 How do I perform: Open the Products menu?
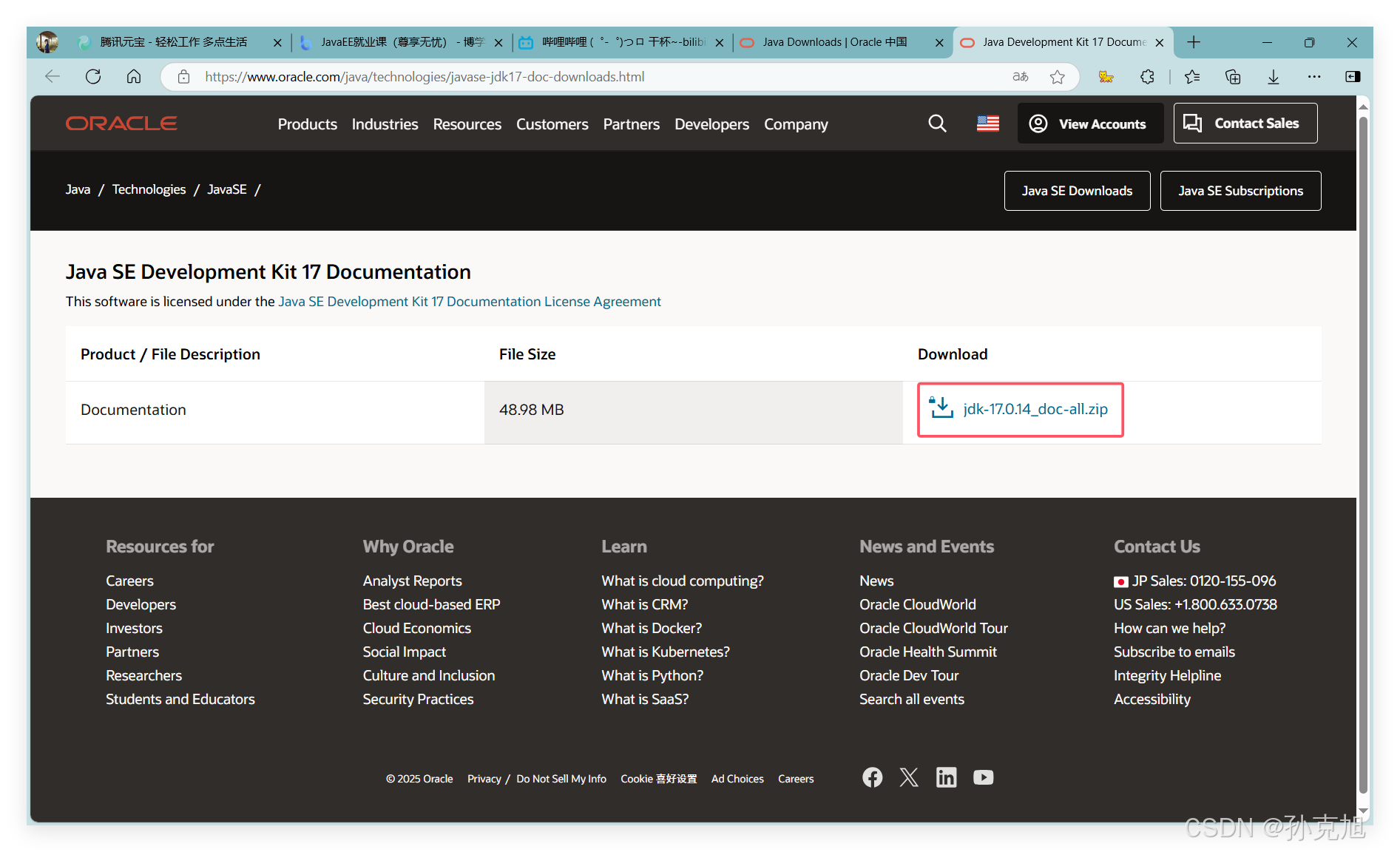(308, 124)
